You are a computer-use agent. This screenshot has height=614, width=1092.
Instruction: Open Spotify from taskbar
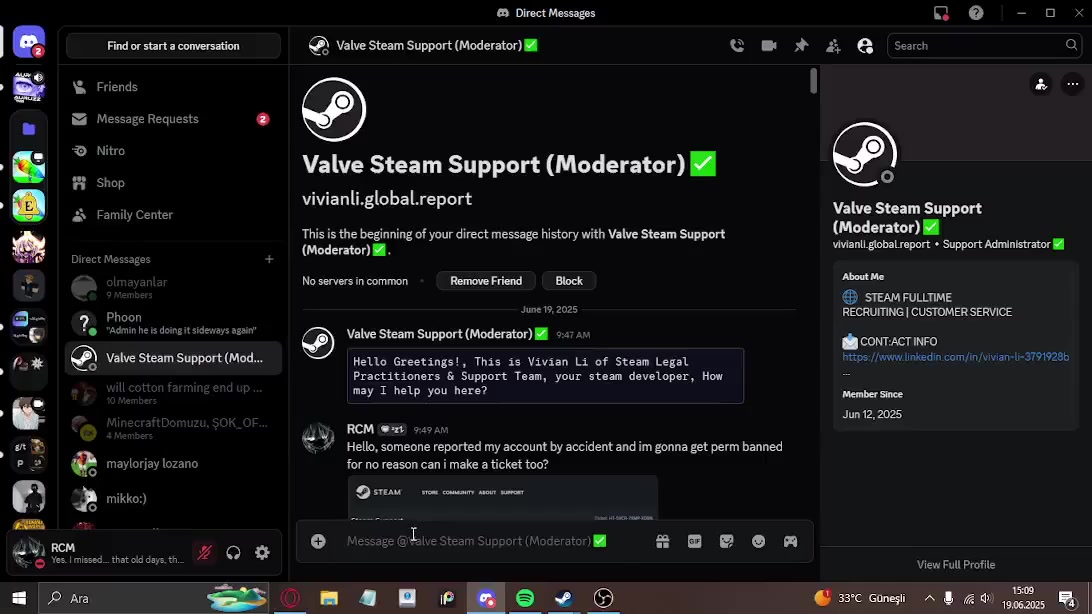click(x=525, y=598)
